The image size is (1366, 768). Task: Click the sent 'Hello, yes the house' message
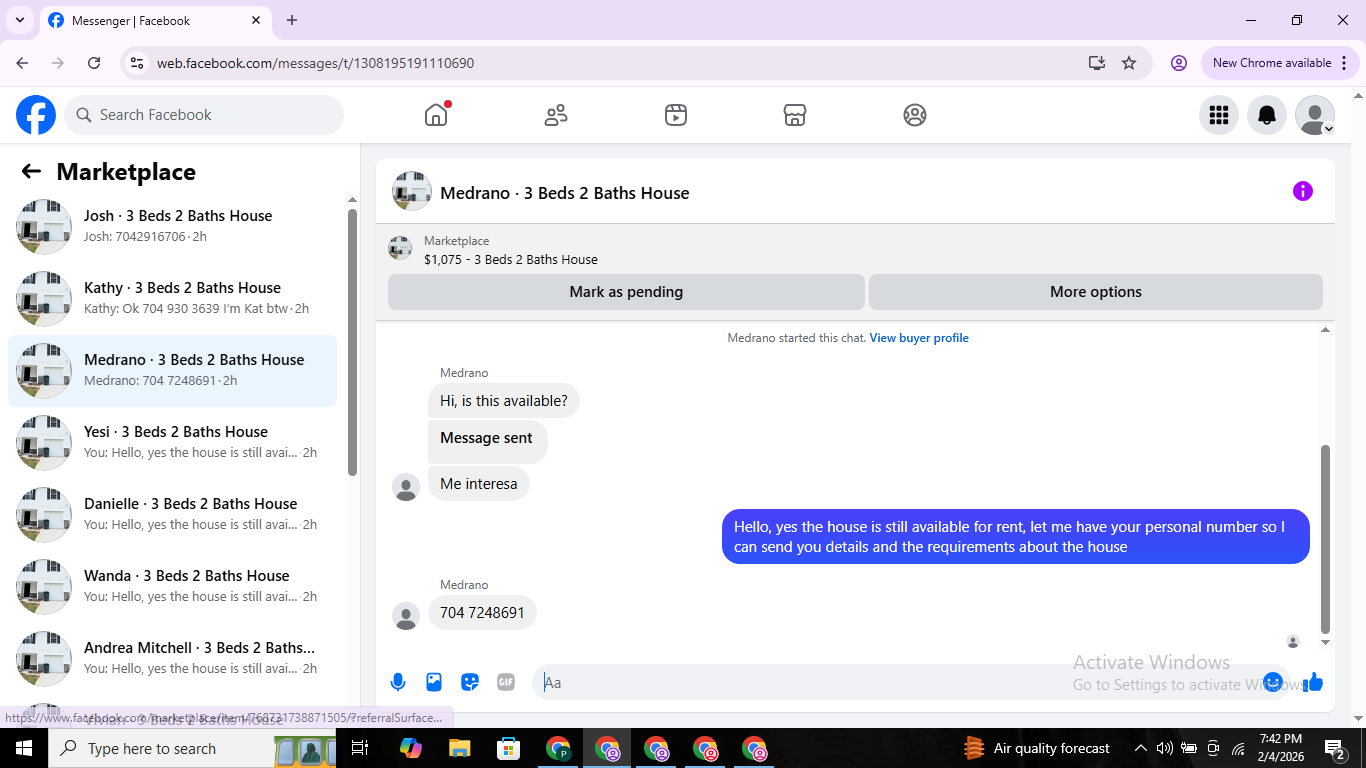[1016, 537]
